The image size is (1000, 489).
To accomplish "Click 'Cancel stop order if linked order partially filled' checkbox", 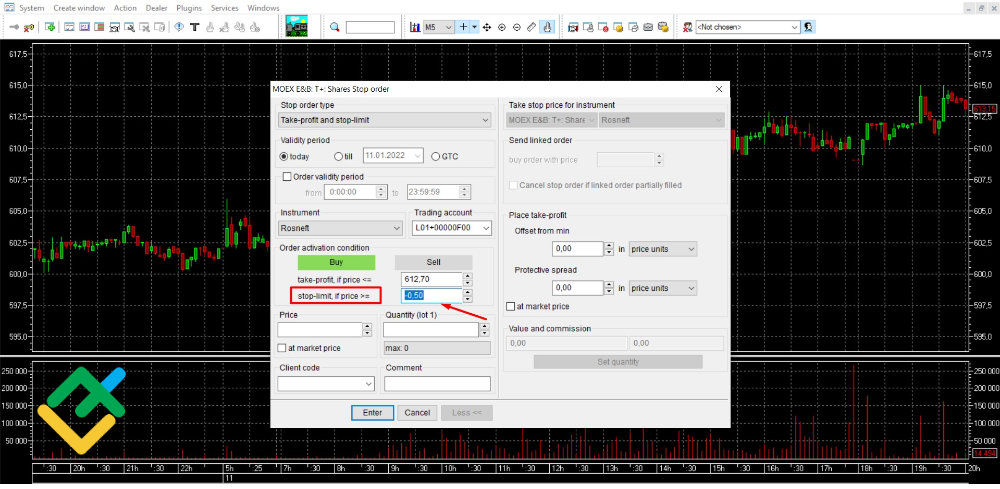I will click(513, 185).
